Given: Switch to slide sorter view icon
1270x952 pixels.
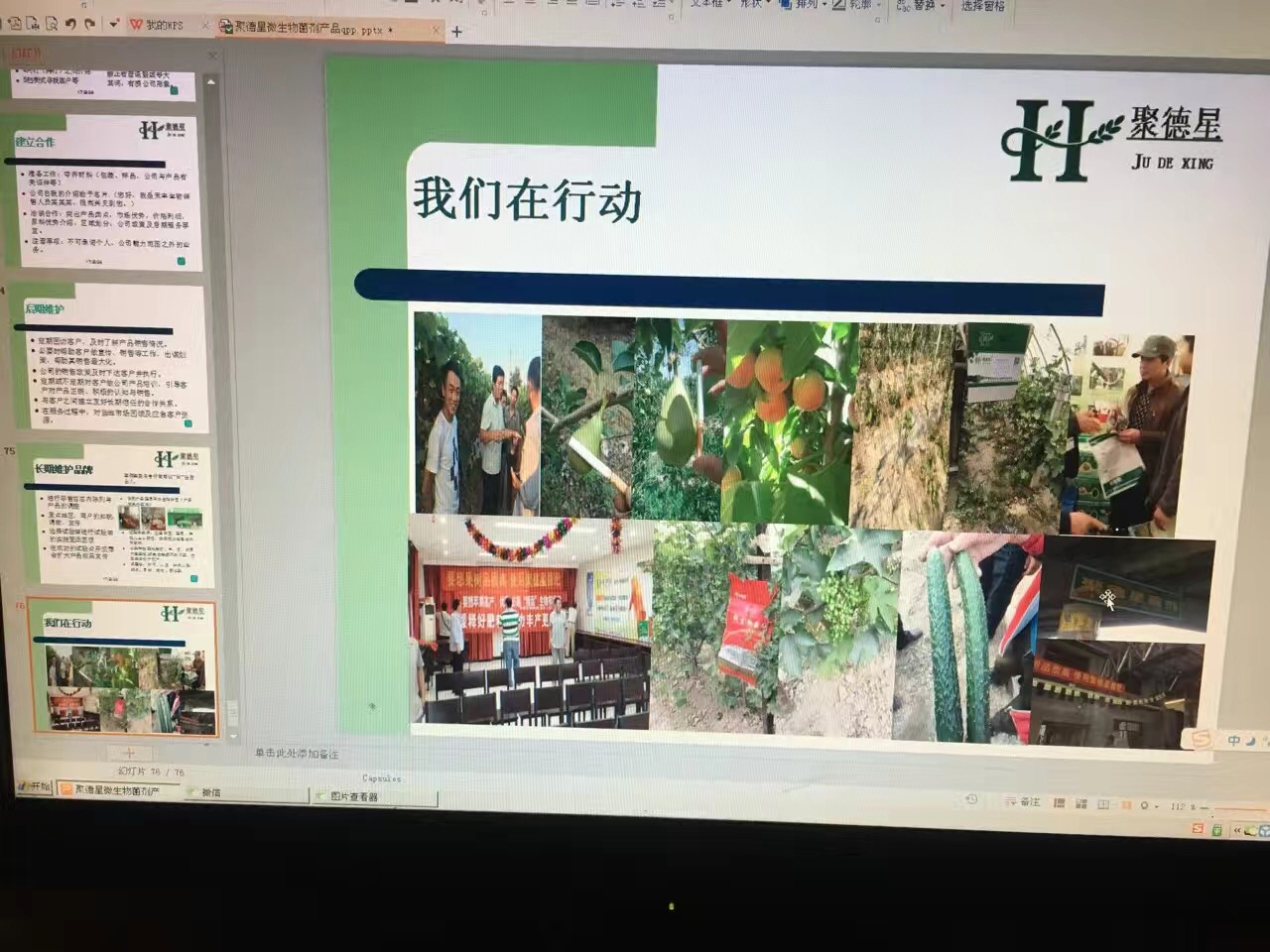Looking at the screenshot, I should (x=1080, y=804).
